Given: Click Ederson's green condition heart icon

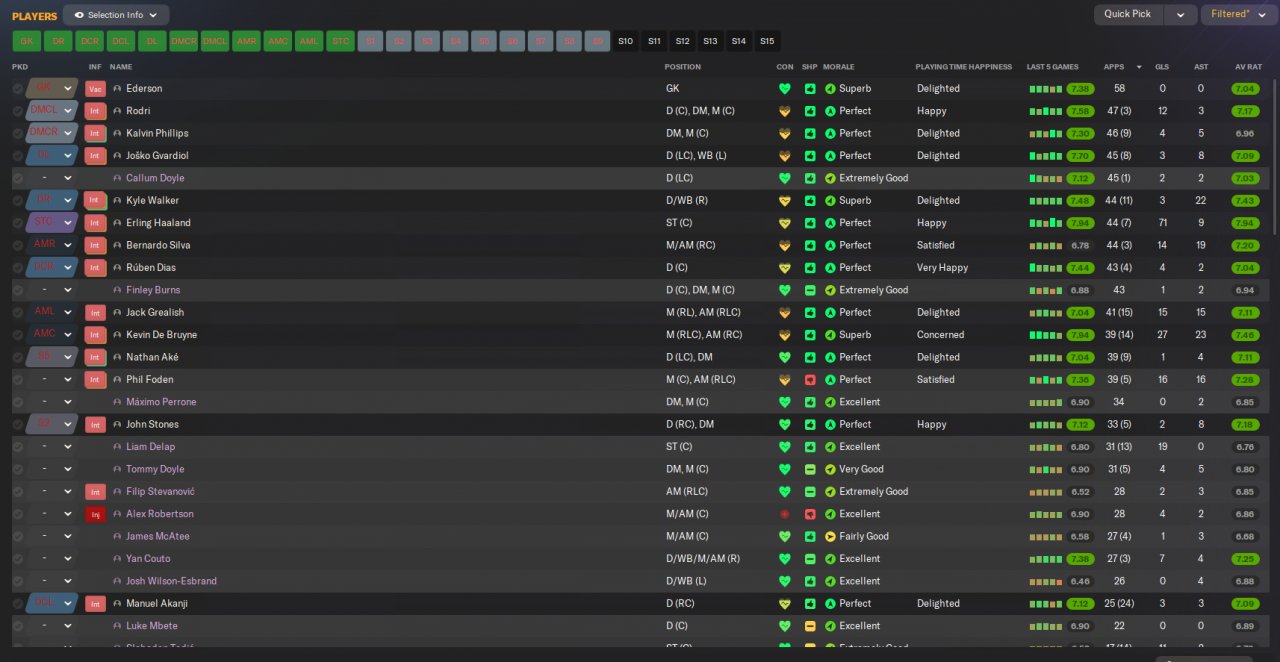Looking at the screenshot, I should click(x=785, y=89).
